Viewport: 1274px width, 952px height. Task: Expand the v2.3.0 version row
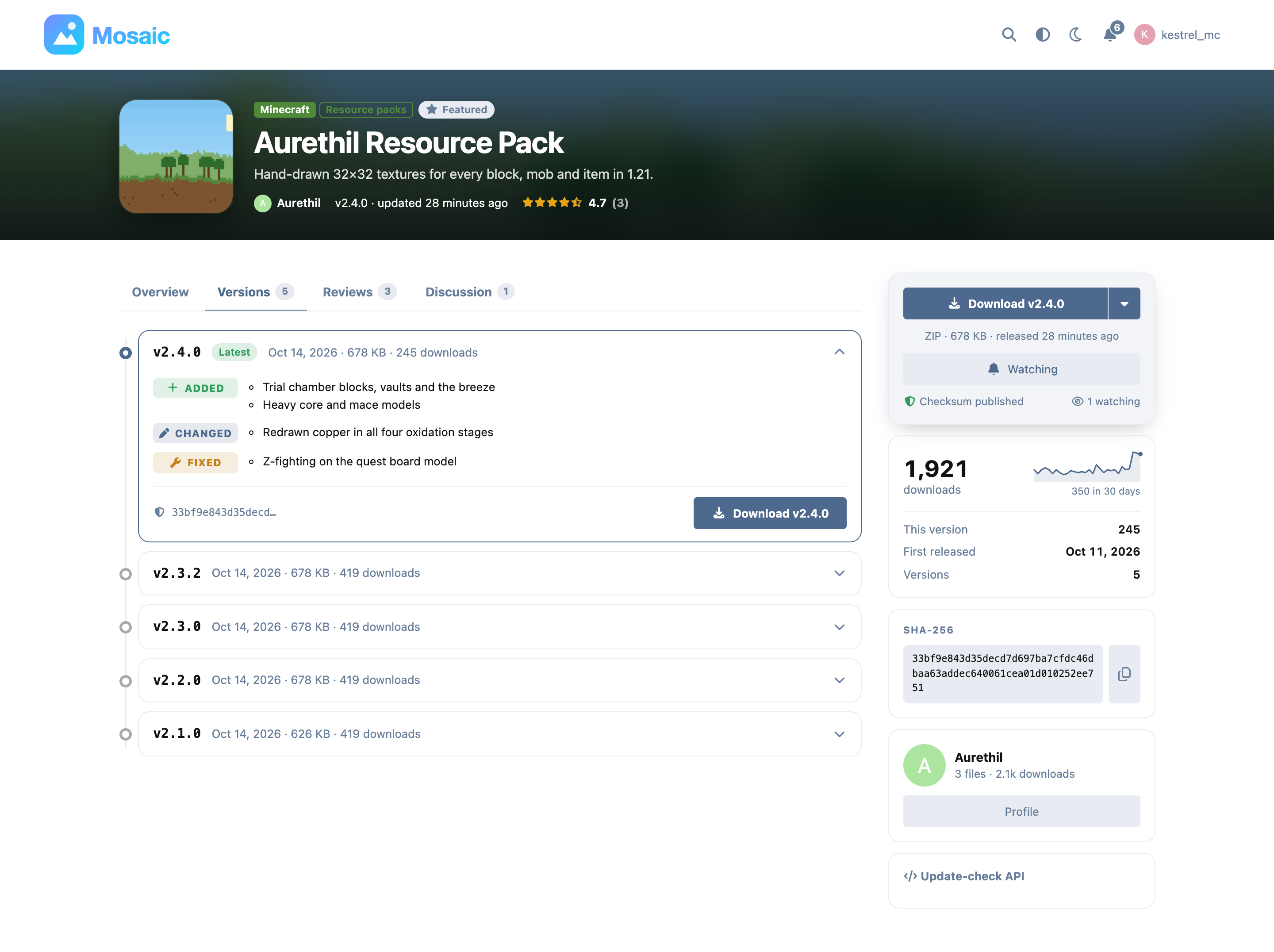click(x=499, y=626)
